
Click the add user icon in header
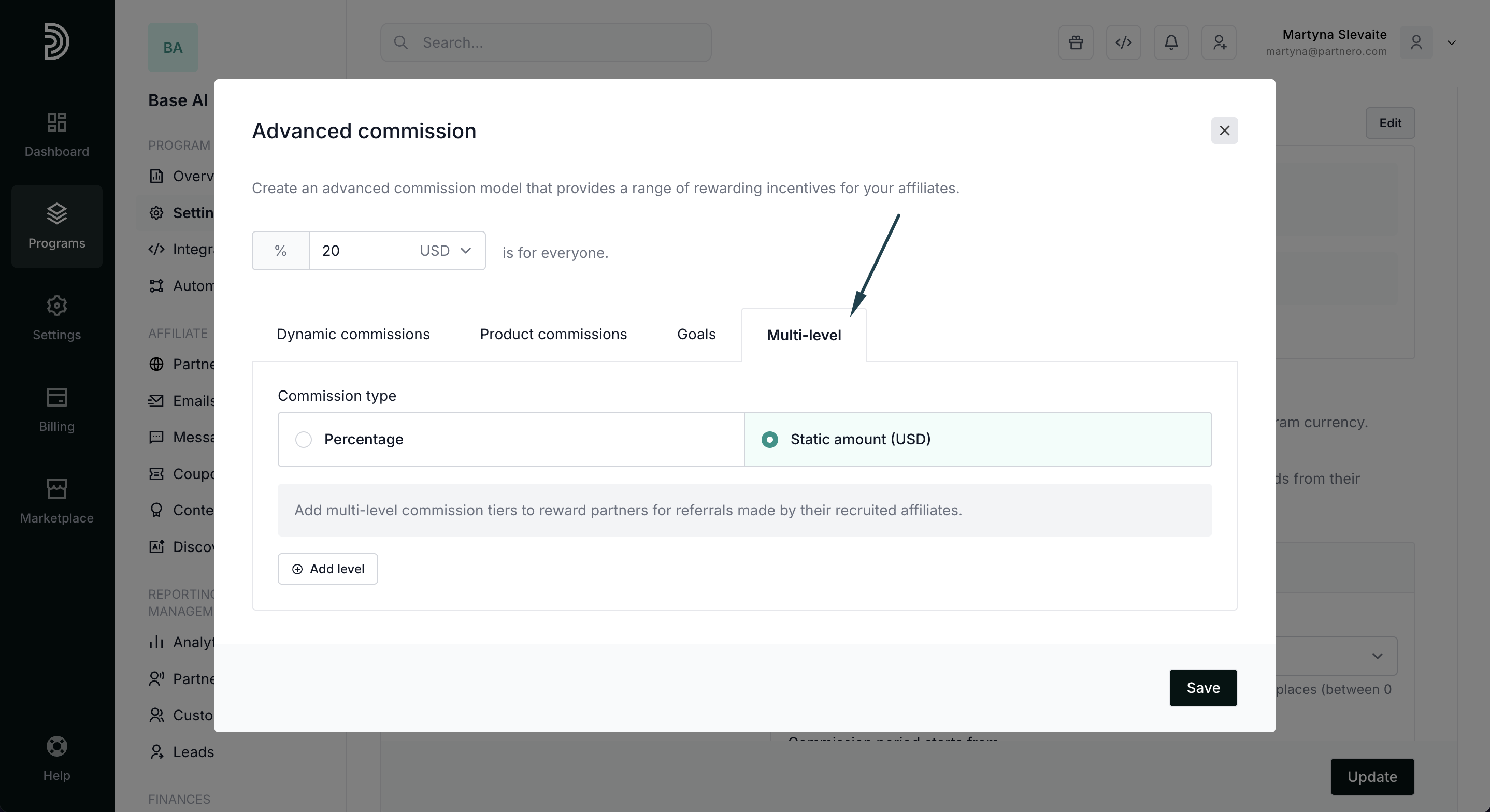tap(1219, 42)
